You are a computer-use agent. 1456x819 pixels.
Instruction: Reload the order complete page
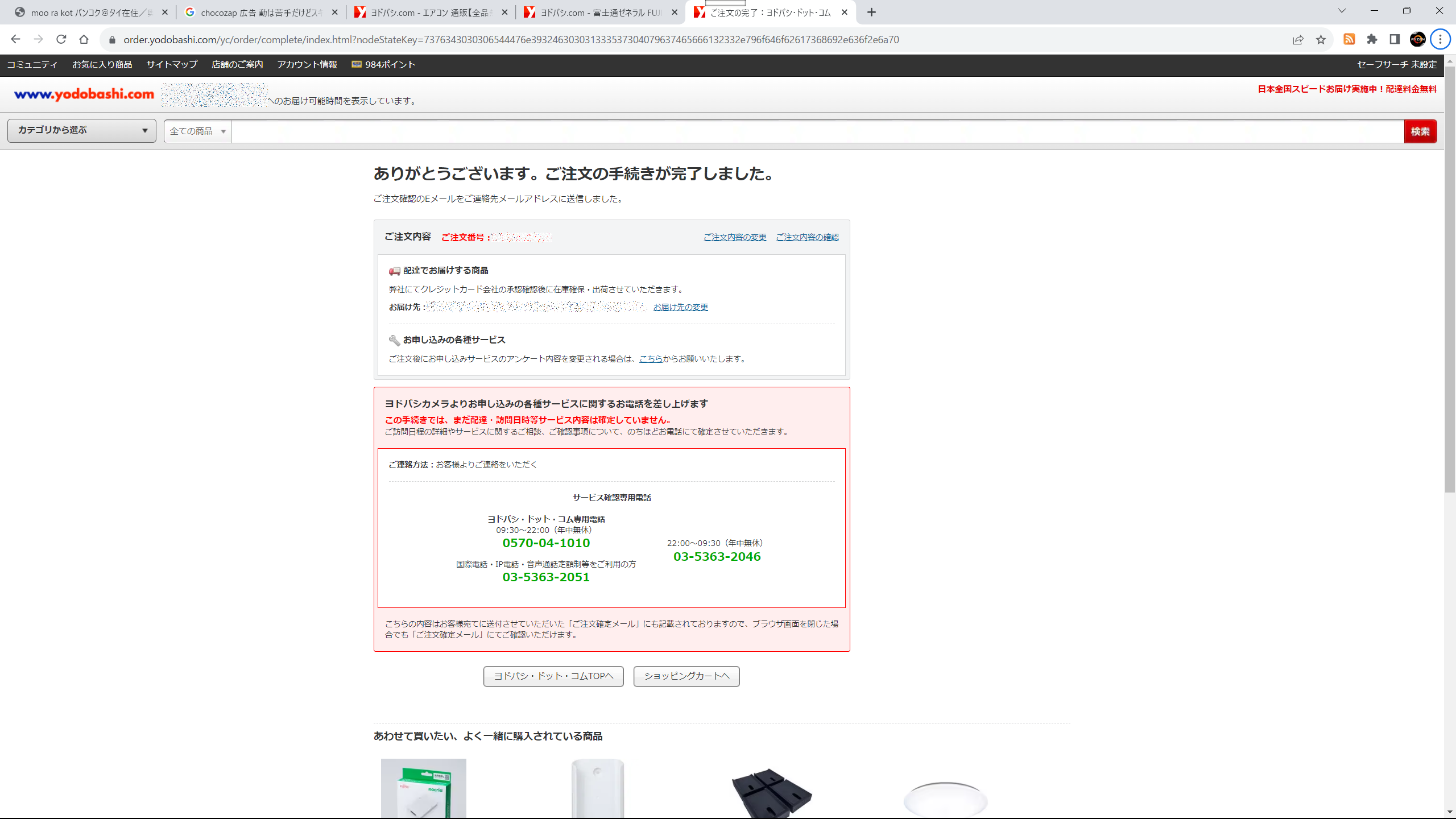61,39
